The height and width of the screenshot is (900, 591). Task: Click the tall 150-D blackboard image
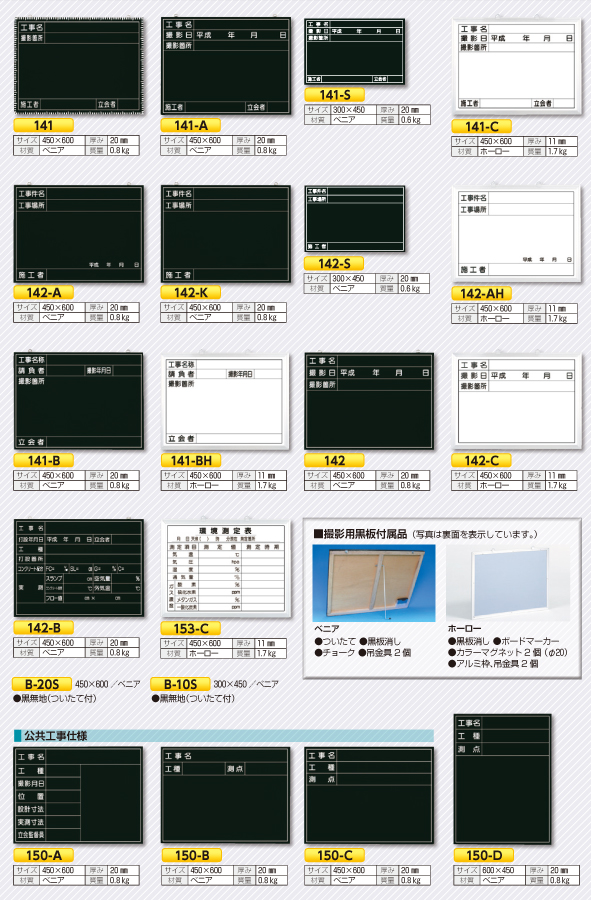[503, 779]
